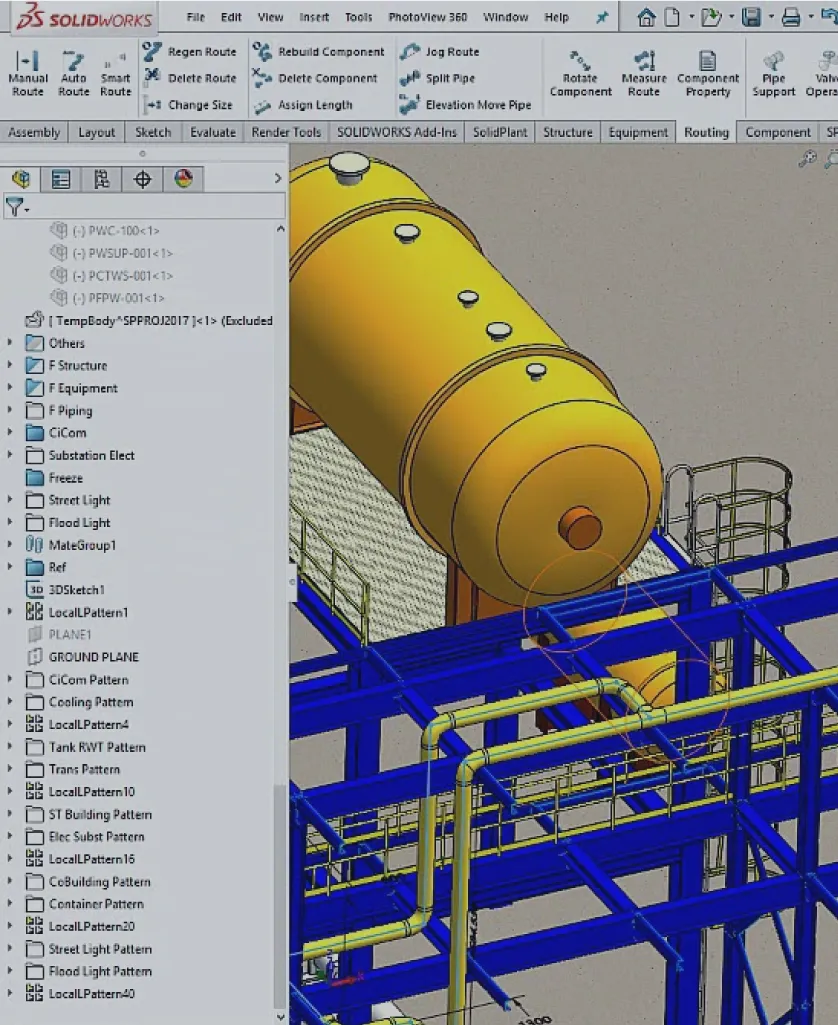This screenshot has height=1025, width=838.
Task: Click Elevation Move Pipe
Action: tap(465, 105)
